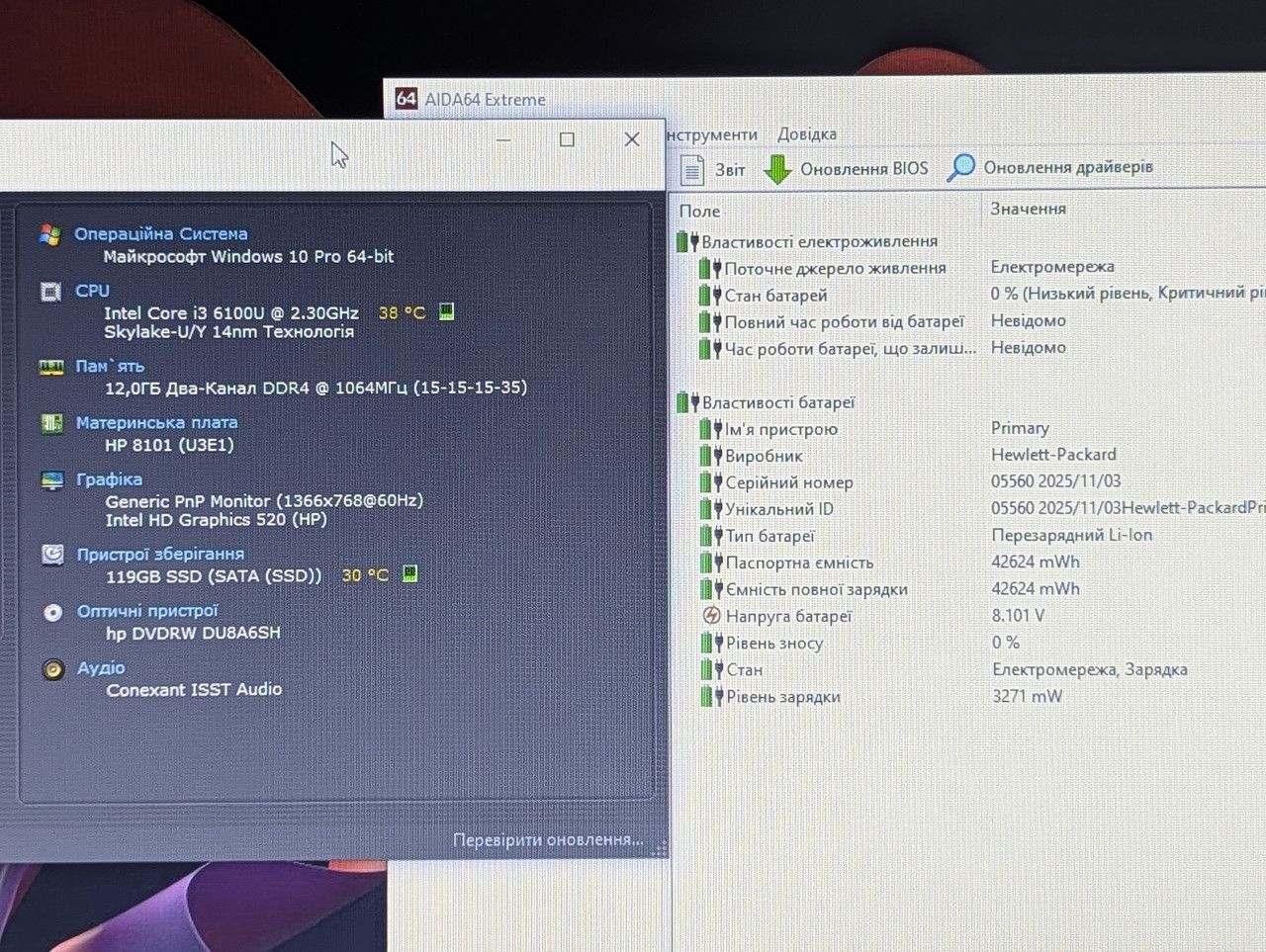Click the Conexant ISST Audio text
The height and width of the screenshot is (952, 1266).
point(195,690)
